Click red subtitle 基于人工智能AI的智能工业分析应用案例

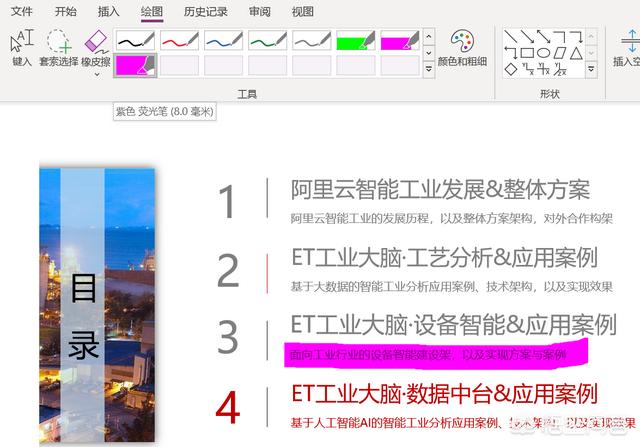coord(394,423)
